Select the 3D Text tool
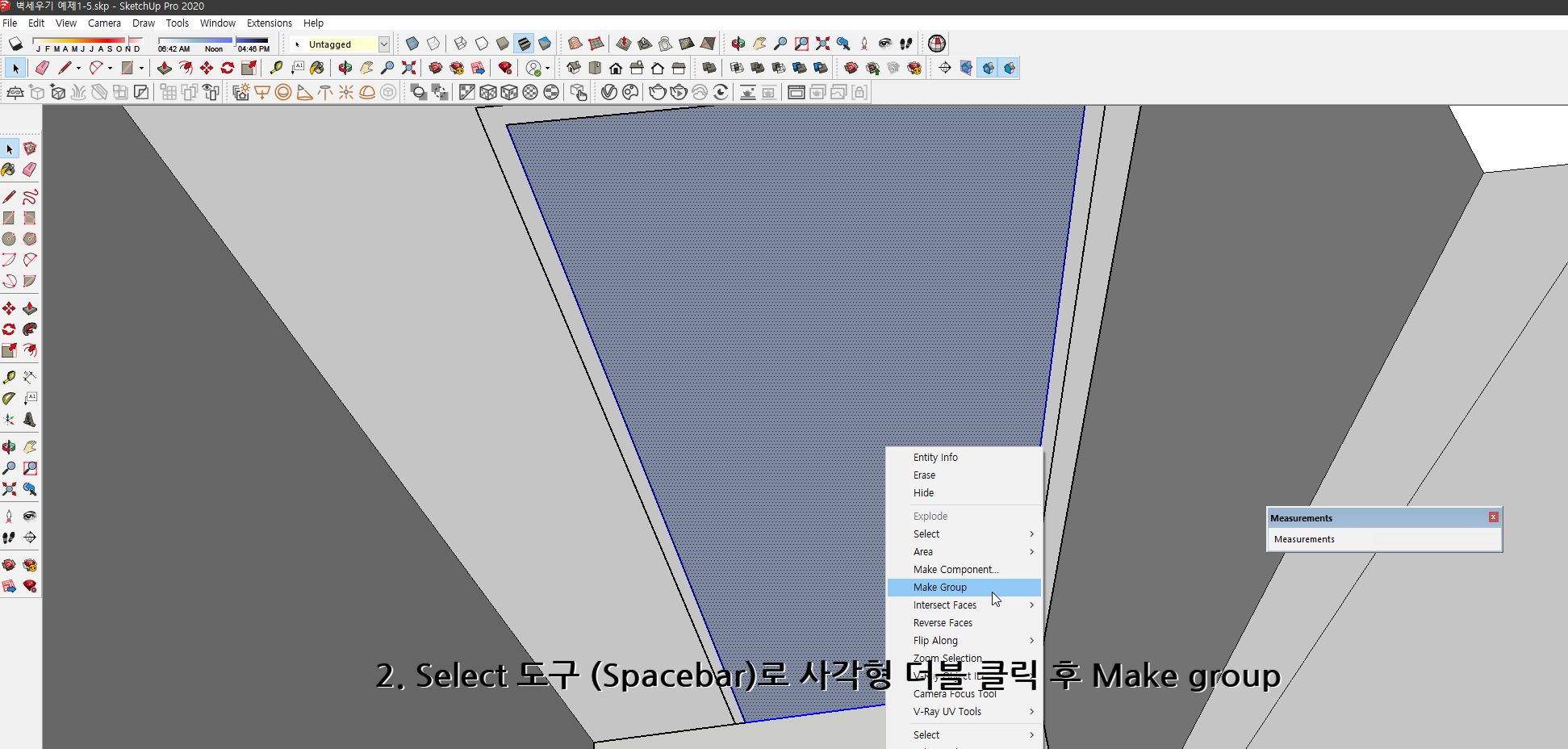This screenshot has height=749, width=1568. coord(30,420)
